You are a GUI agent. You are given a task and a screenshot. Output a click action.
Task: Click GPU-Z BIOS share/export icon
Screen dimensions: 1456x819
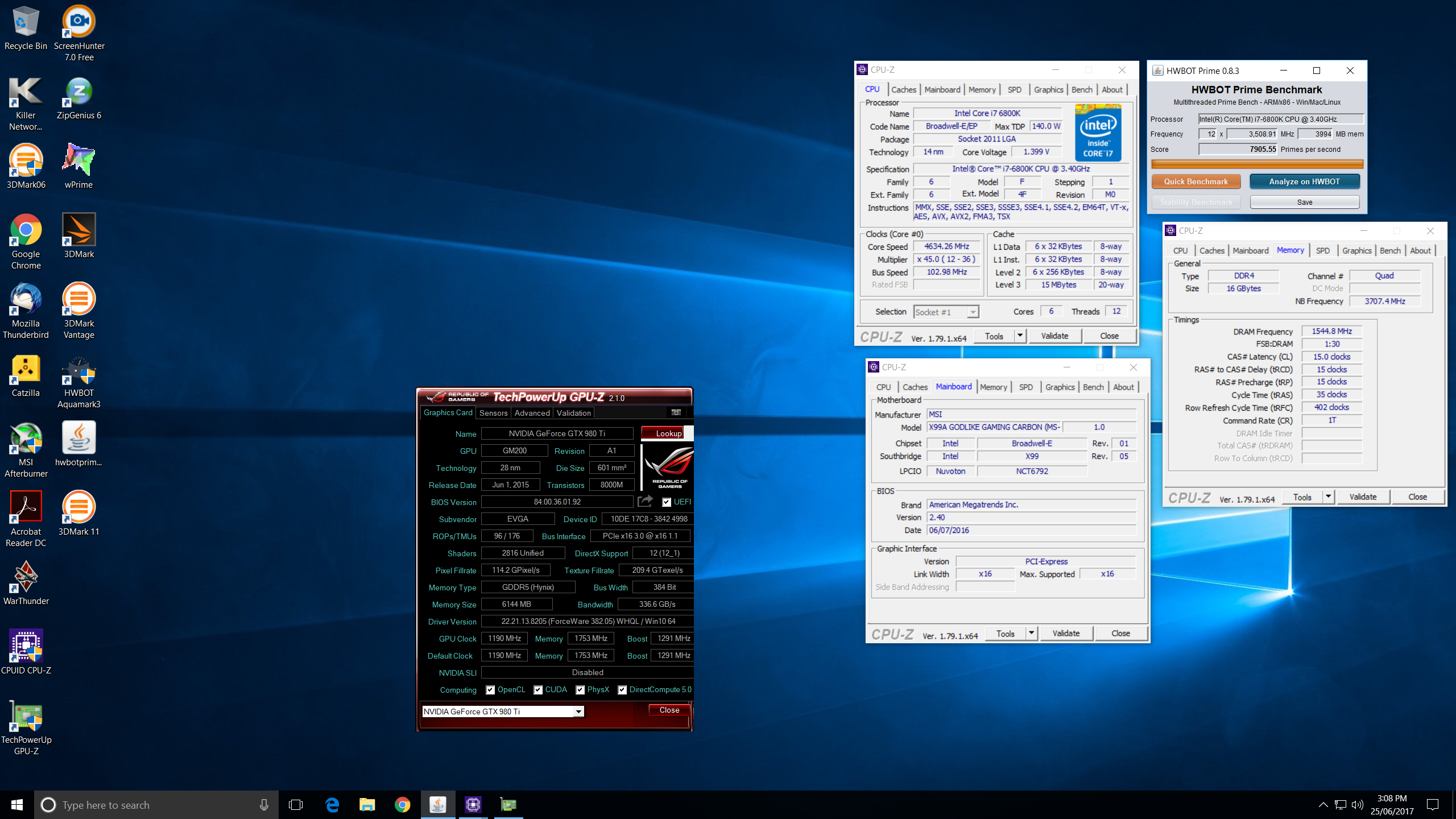click(x=646, y=501)
